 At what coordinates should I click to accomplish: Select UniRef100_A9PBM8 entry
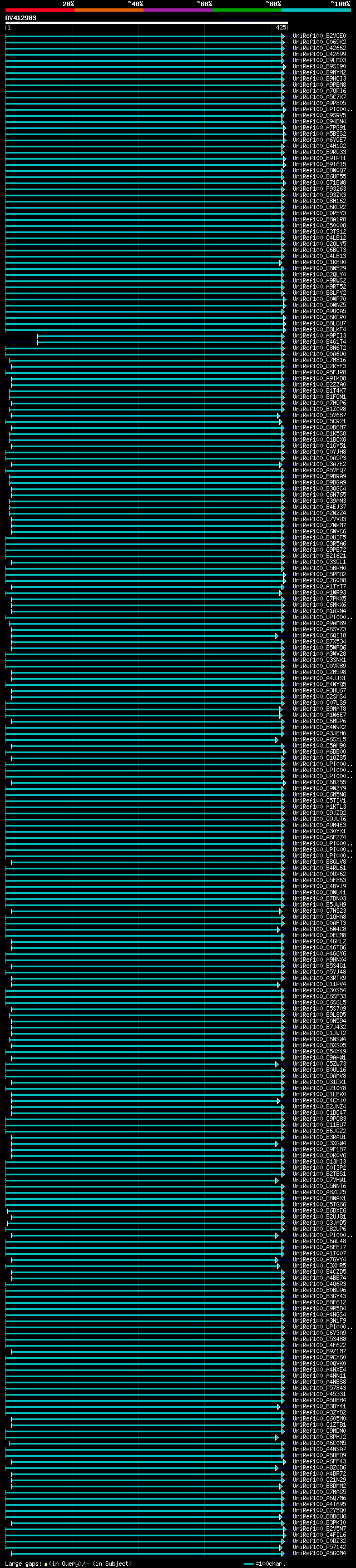click(x=319, y=85)
